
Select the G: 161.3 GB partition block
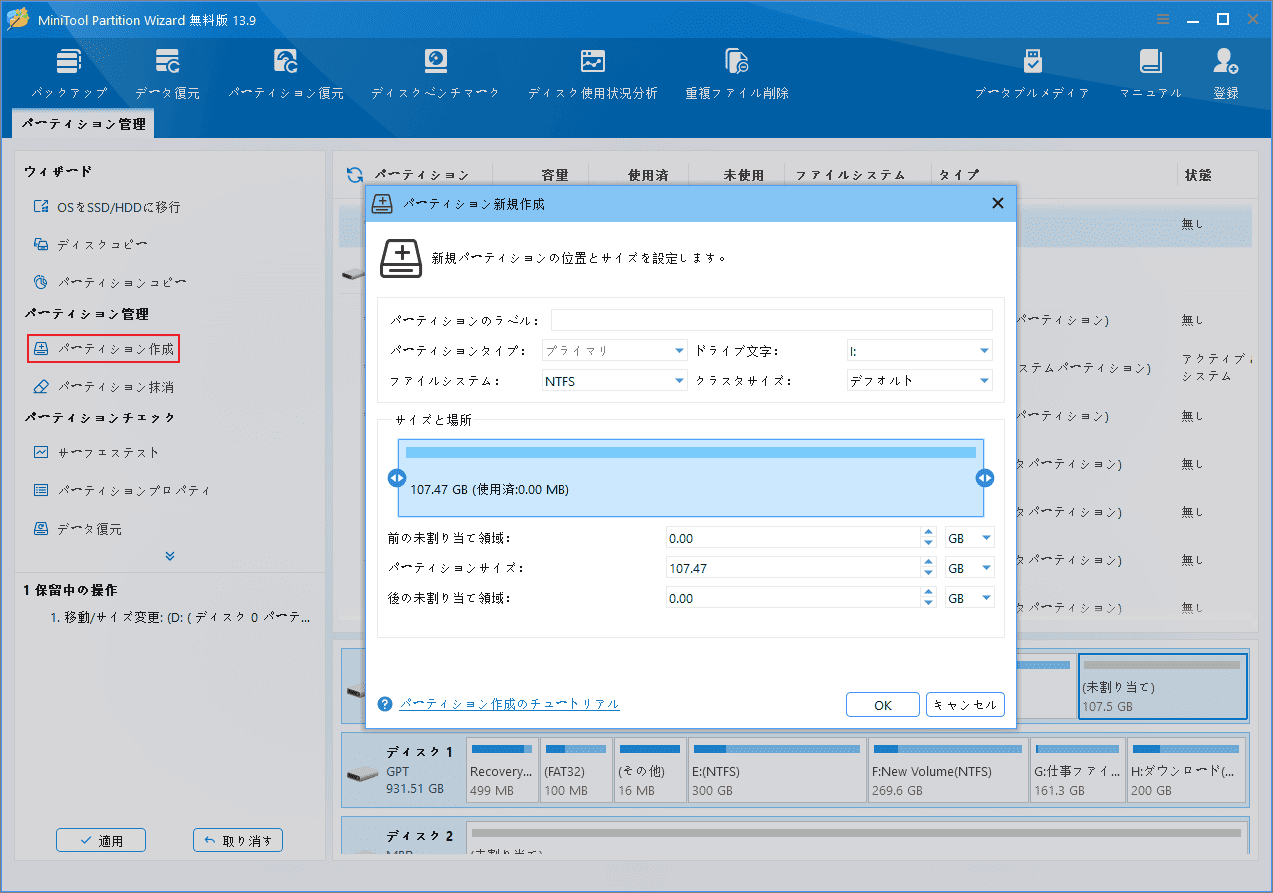click(x=1077, y=770)
